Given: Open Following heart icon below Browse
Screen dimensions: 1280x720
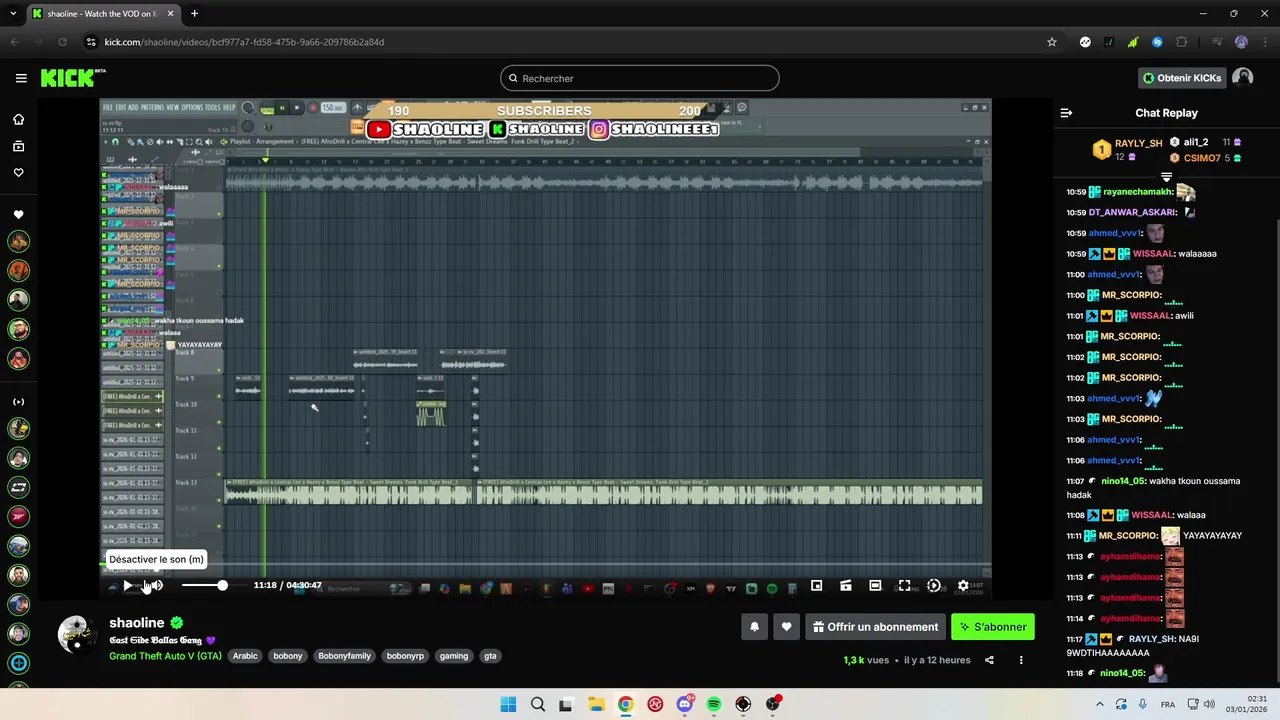Looking at the screenshot, I should [18, 173].
